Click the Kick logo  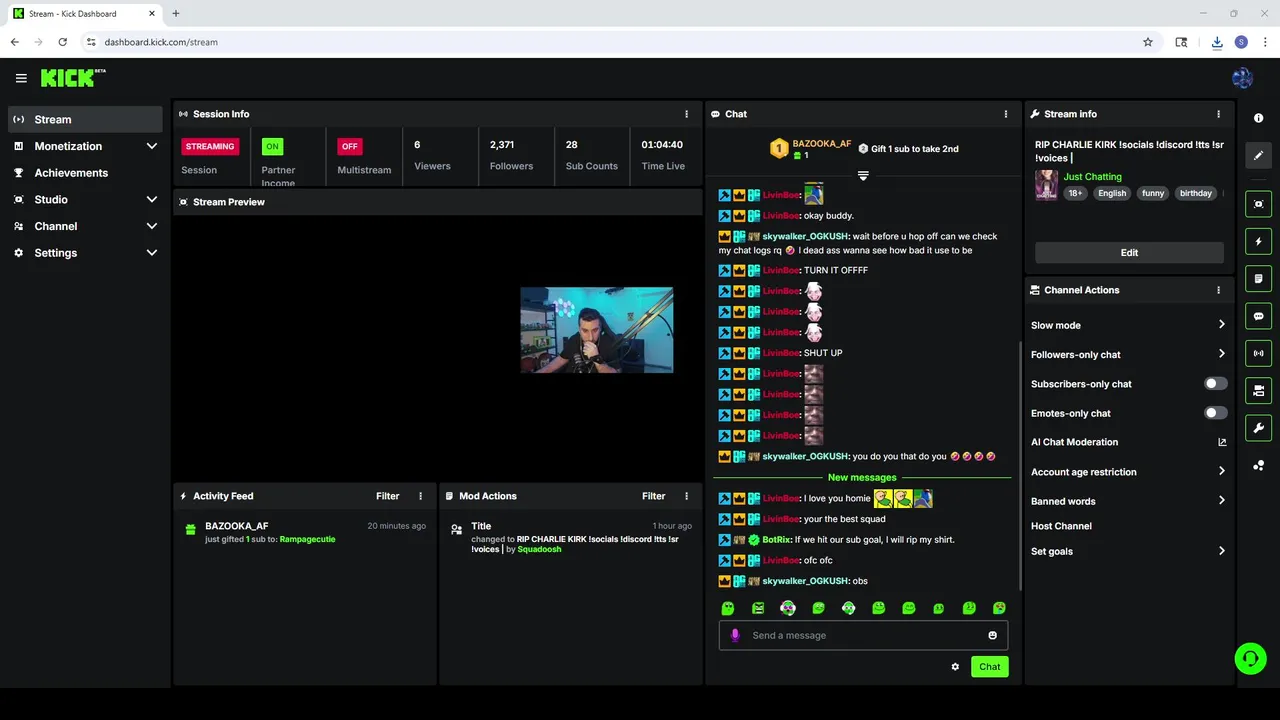(x=72, y=78)
